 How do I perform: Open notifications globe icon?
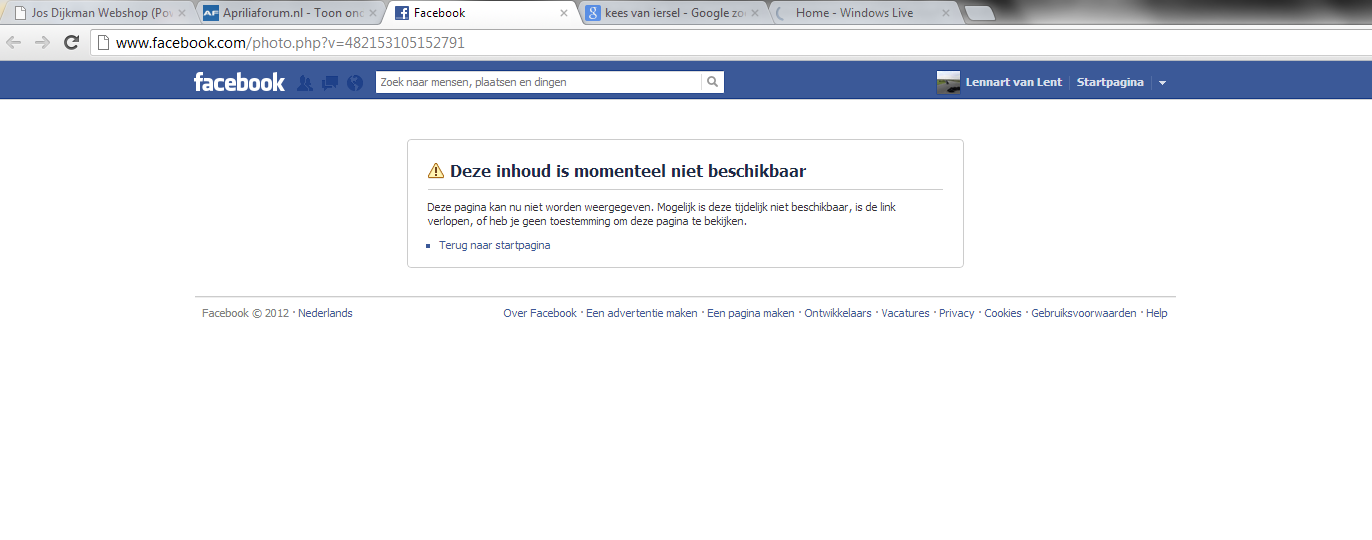point(355,83)
